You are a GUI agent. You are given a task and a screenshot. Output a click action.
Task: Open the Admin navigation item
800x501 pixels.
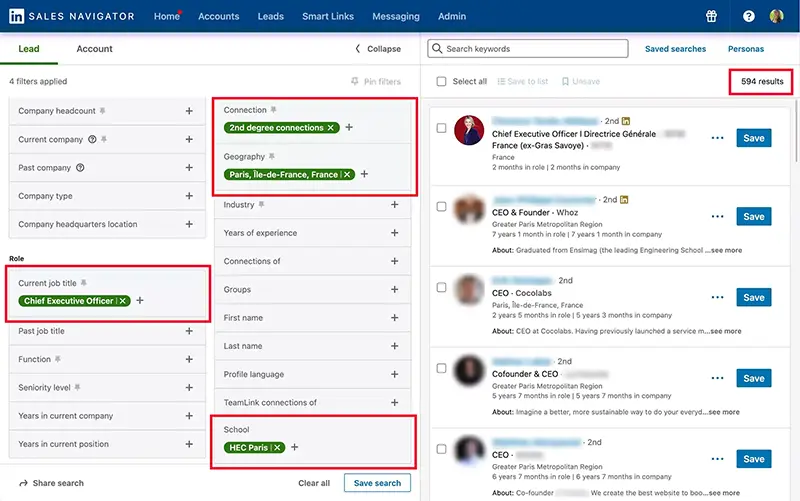tap(452, 16)
